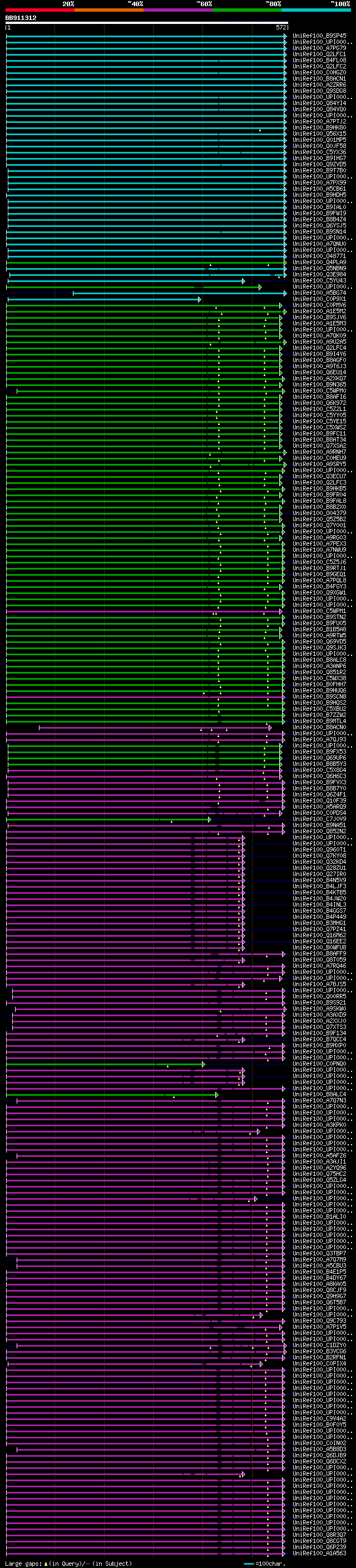Image resolution: width=356 pixels, height=1568 pixels.
Task: Select hit label UniRef100_A7PTJ2
Action: [319, 122]
